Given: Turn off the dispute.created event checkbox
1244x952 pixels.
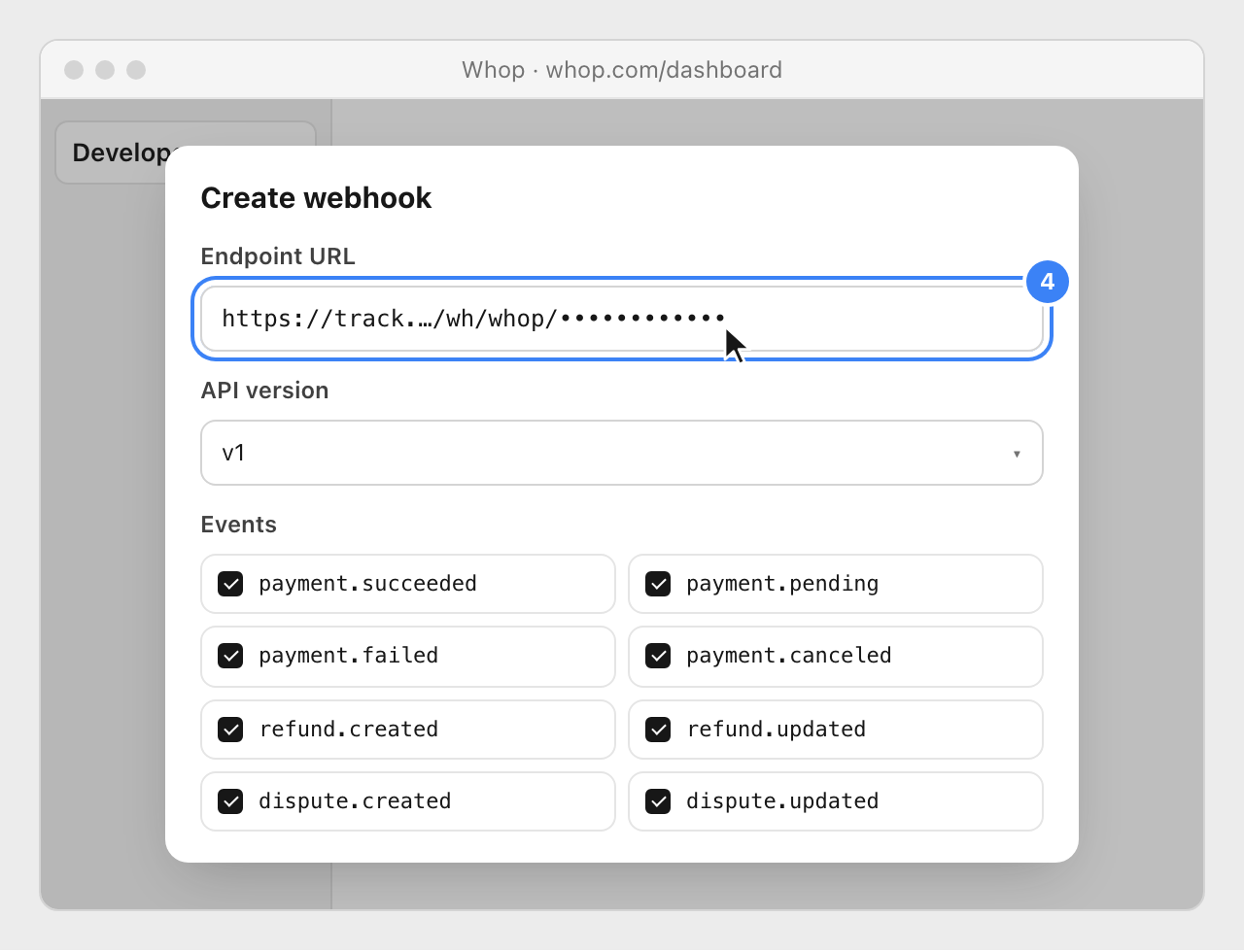Looking at the screenshot, I should pos(230,801).
